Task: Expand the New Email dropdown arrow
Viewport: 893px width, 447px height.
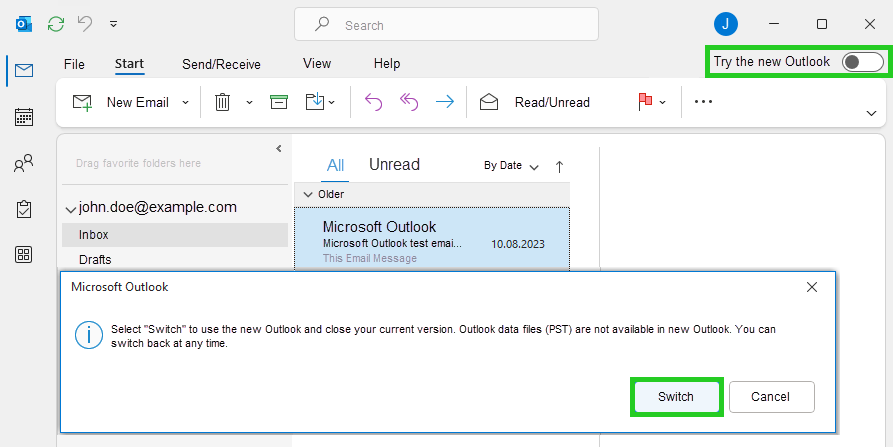Action: click(185, 102)
